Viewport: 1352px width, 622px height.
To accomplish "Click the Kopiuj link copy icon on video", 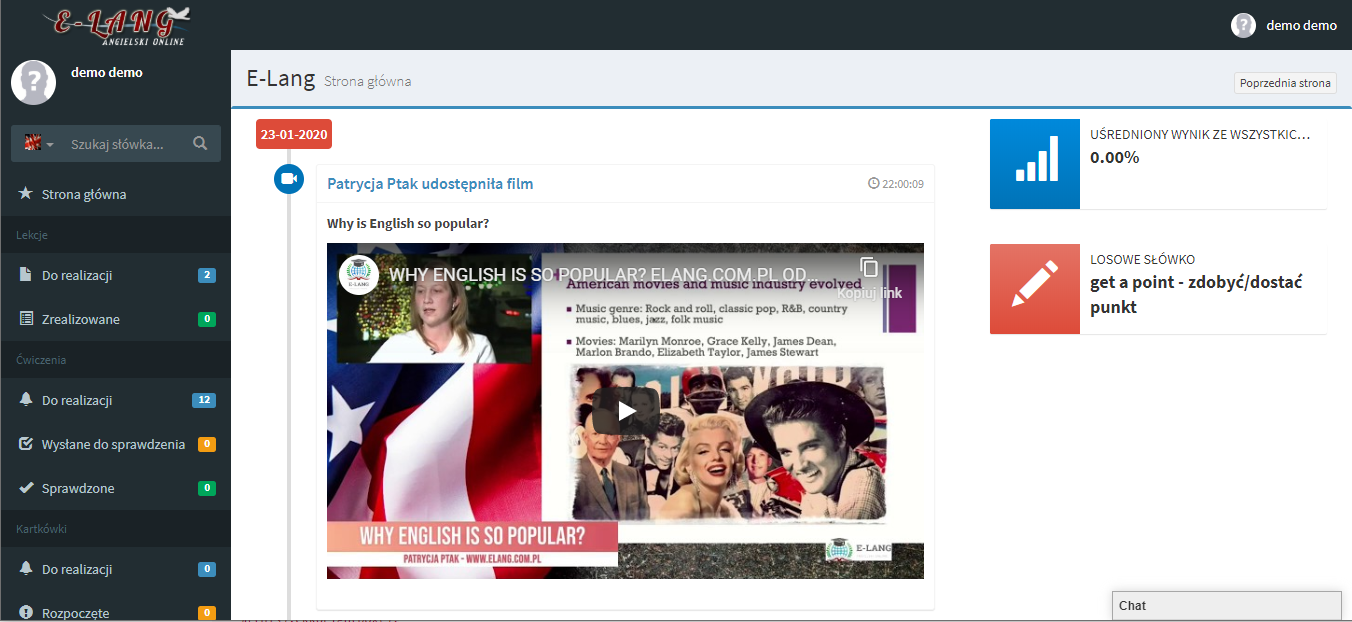I will coord(869,268).
